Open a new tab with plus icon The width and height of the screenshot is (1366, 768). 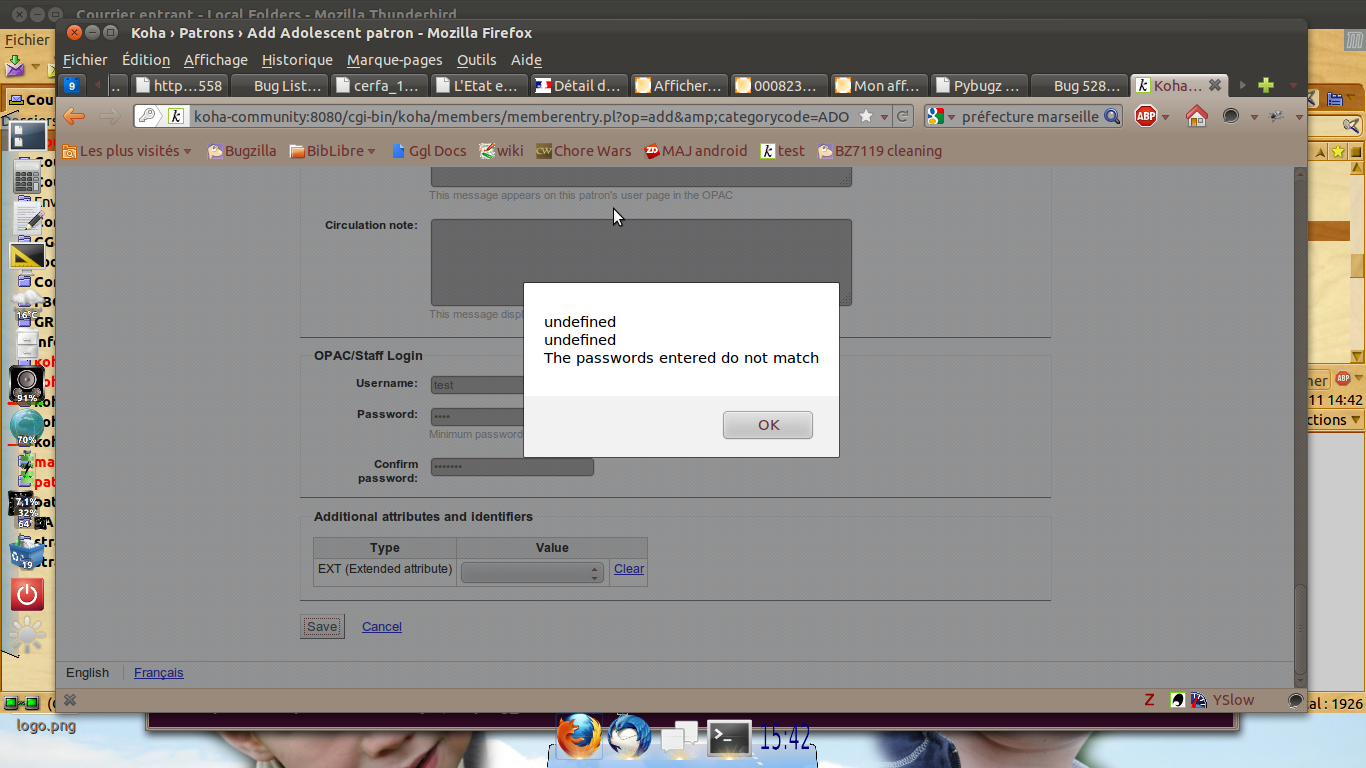point(1266,86)
